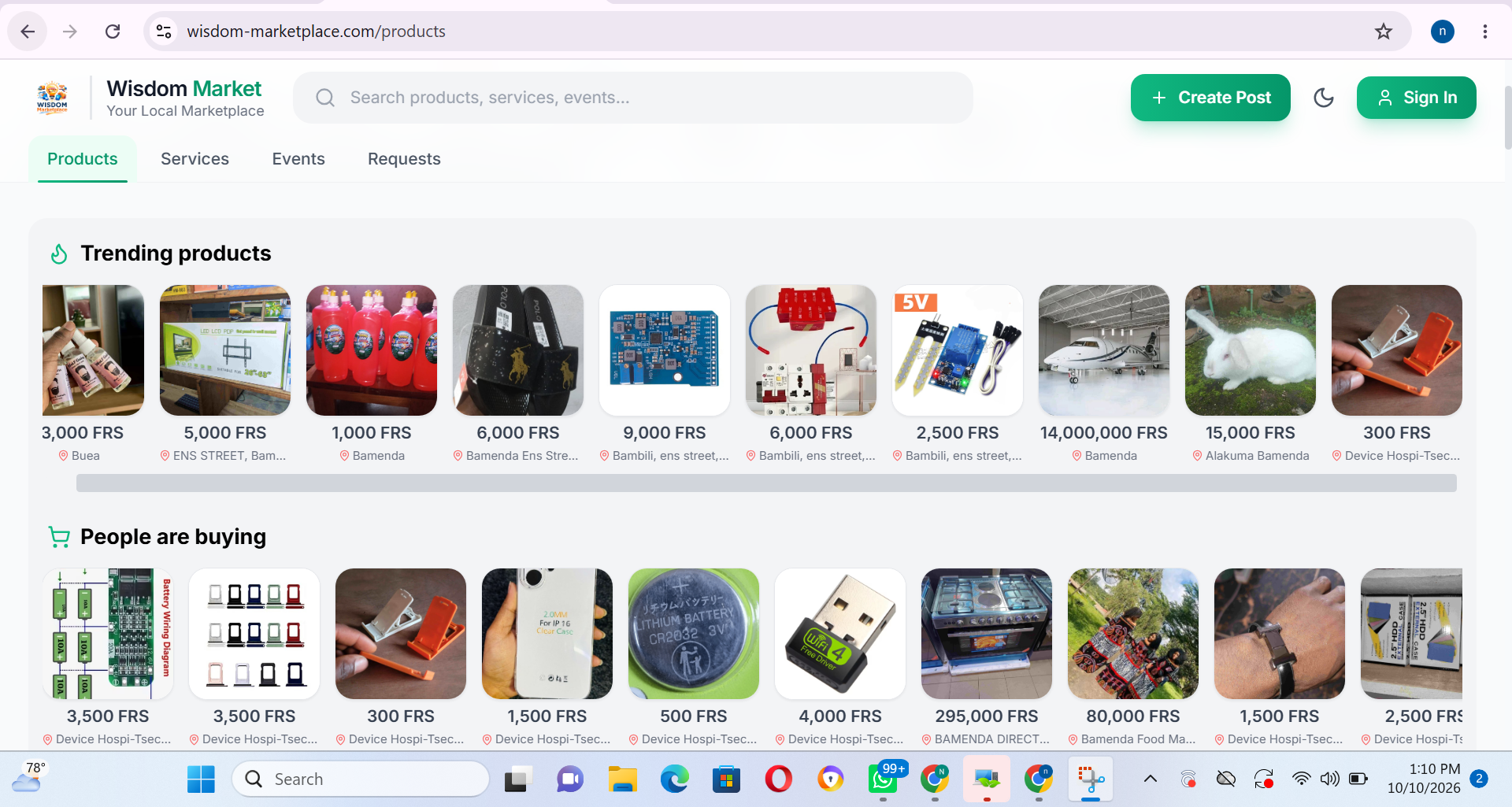
Task: Click the Trending products heading
Action: (x=176, y=254)
